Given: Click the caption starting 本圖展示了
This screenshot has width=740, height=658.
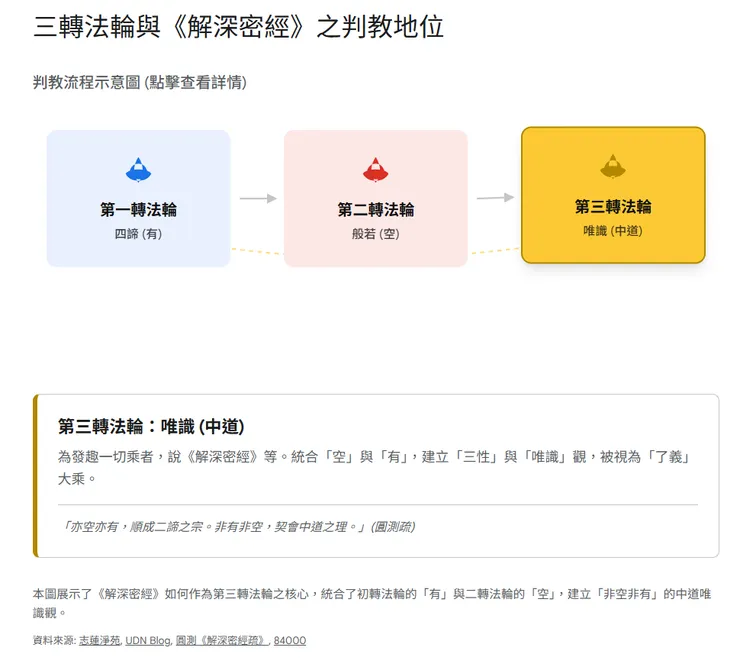Looking at the screenshot, I should click(372, 603).
